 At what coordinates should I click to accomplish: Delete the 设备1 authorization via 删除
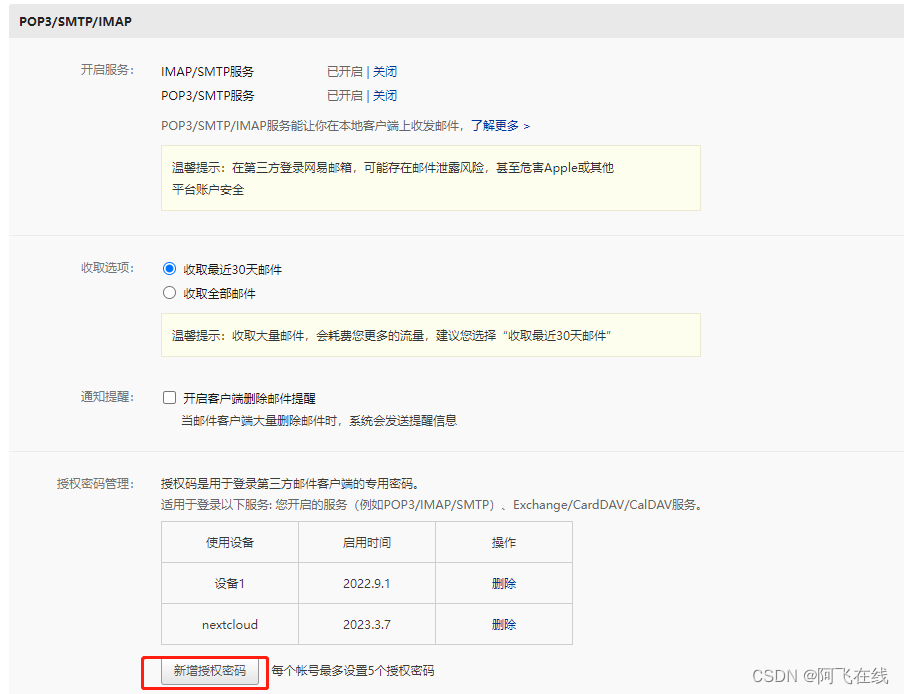[x=504, y=582]
